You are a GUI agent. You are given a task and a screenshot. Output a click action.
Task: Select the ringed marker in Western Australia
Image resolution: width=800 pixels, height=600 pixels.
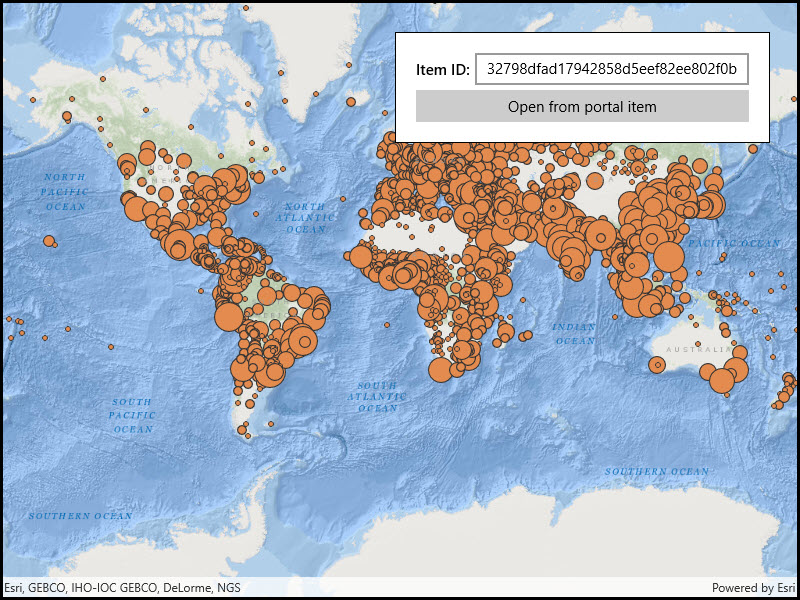click(658, 365)
